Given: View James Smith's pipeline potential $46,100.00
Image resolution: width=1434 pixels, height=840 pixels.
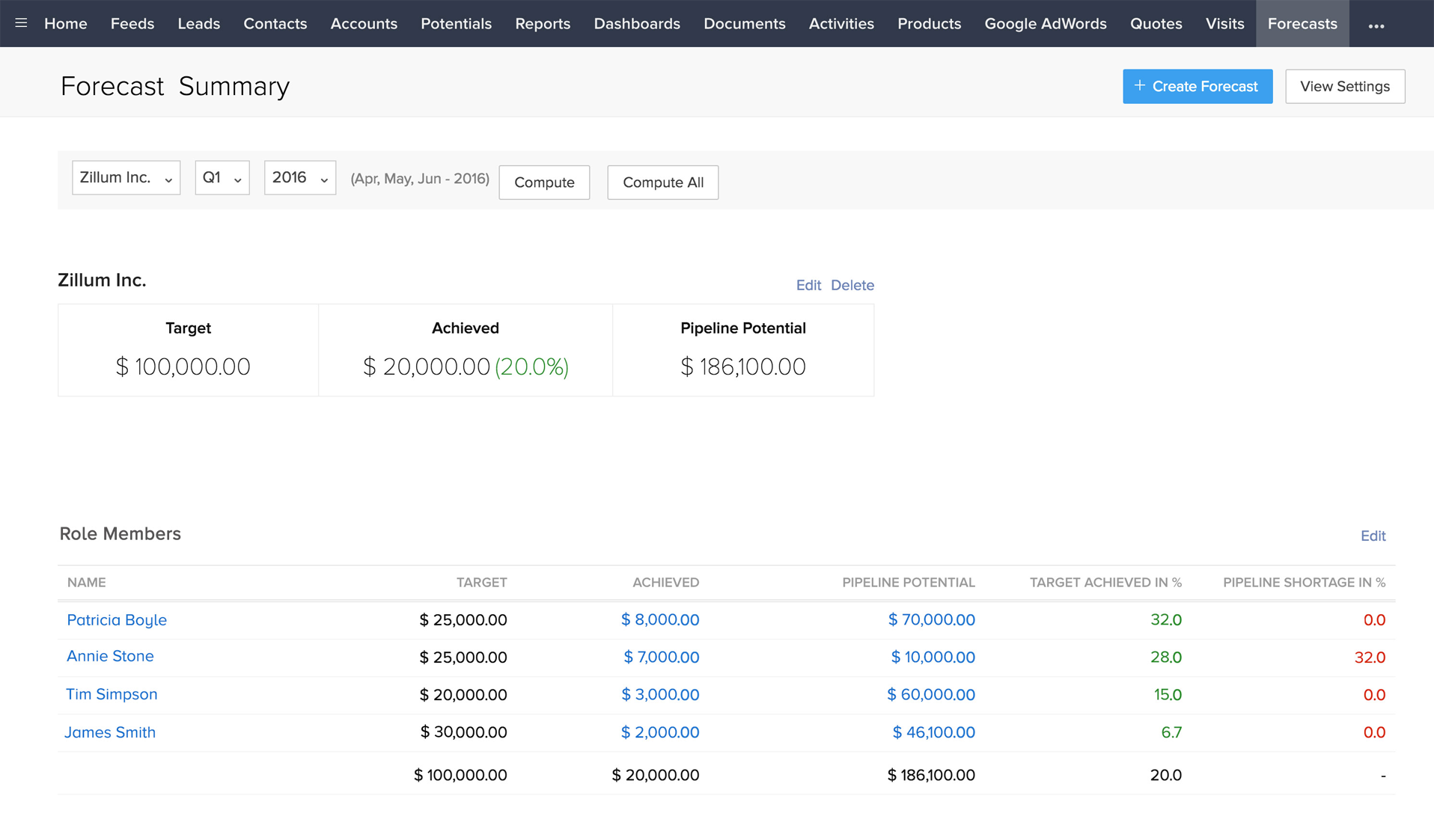Looking at the screenshot, I should point(933,732).
